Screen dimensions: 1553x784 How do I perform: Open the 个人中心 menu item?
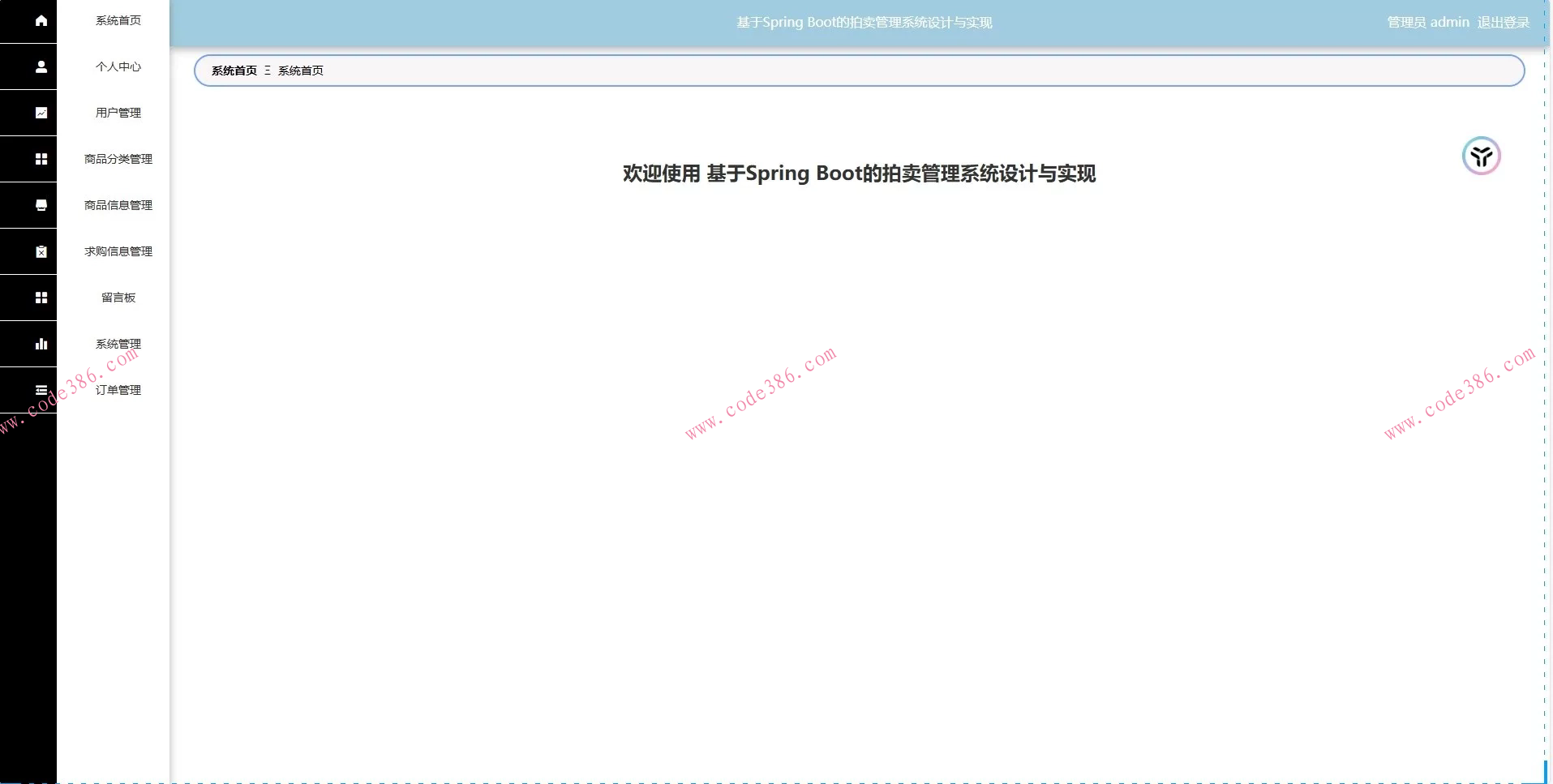[x=118, y=66]
